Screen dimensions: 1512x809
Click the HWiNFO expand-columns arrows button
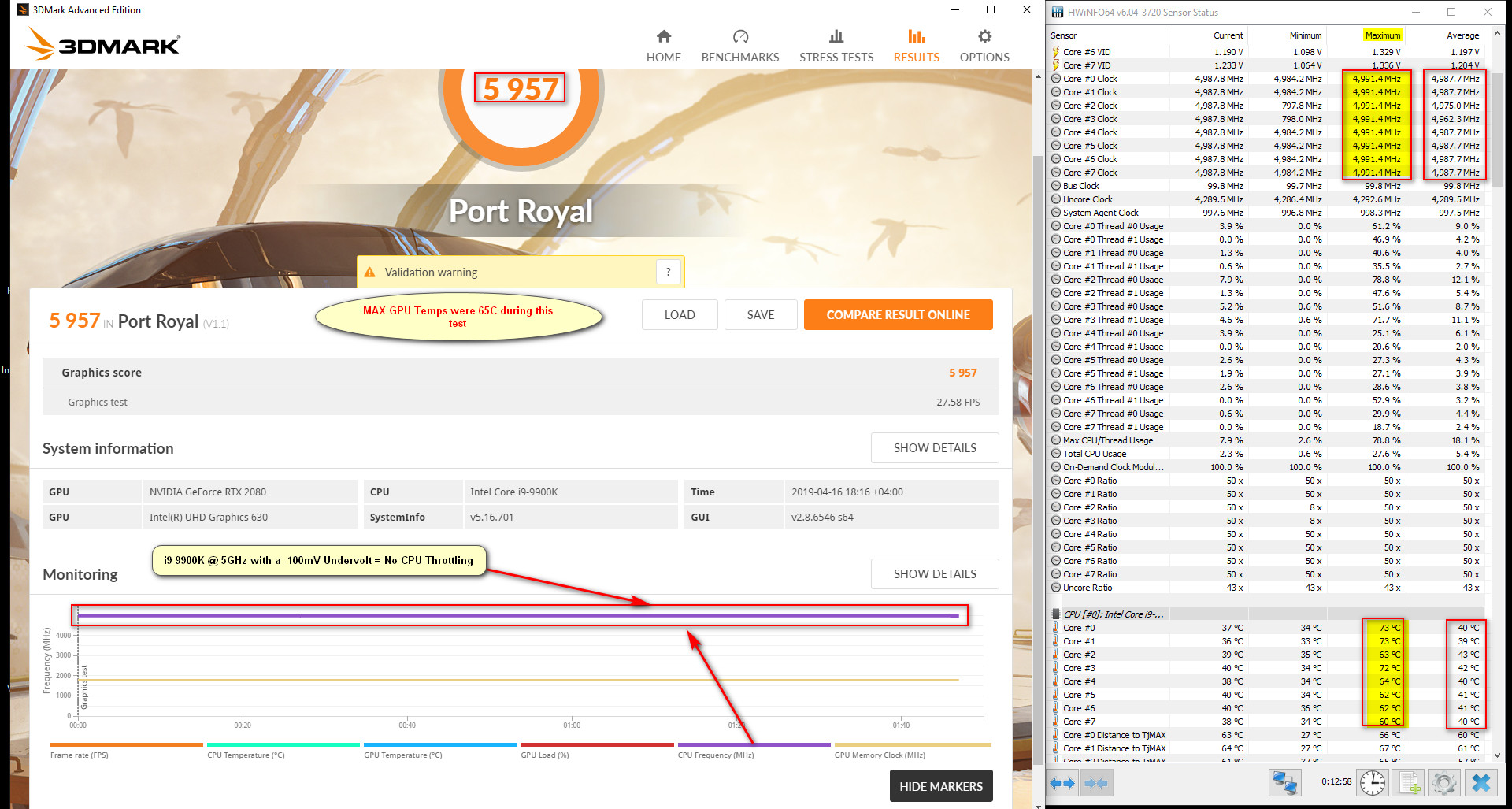1062,783
